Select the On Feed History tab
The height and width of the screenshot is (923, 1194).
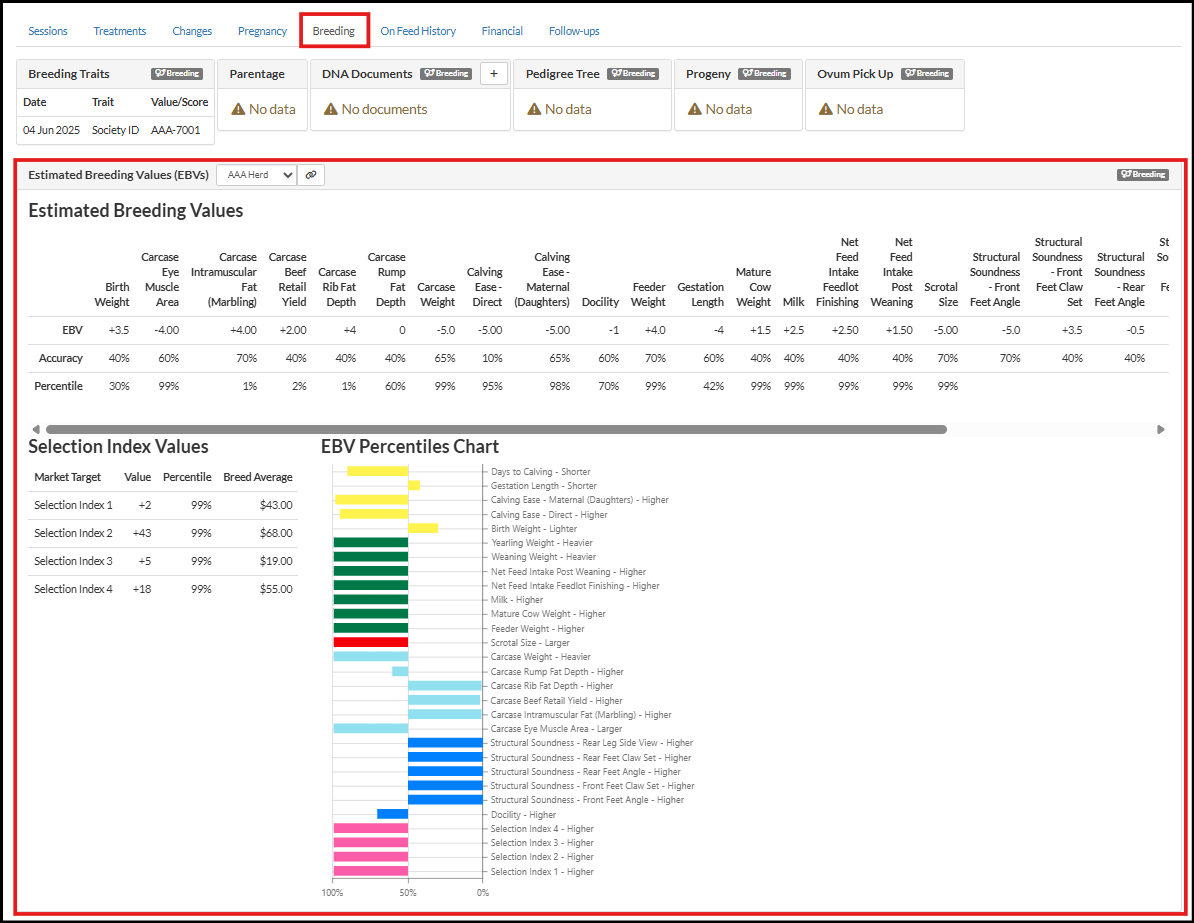418,31
